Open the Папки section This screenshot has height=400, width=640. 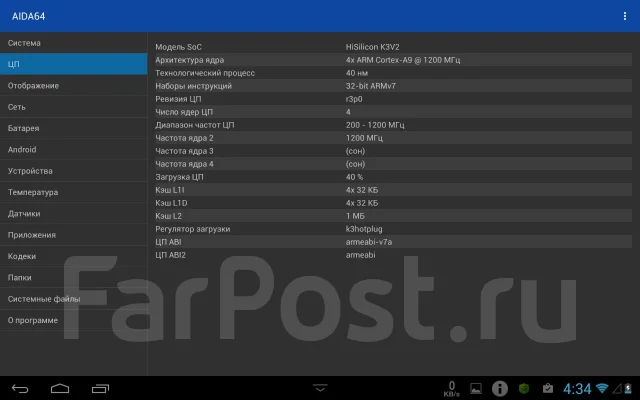(x=73, y=278)
